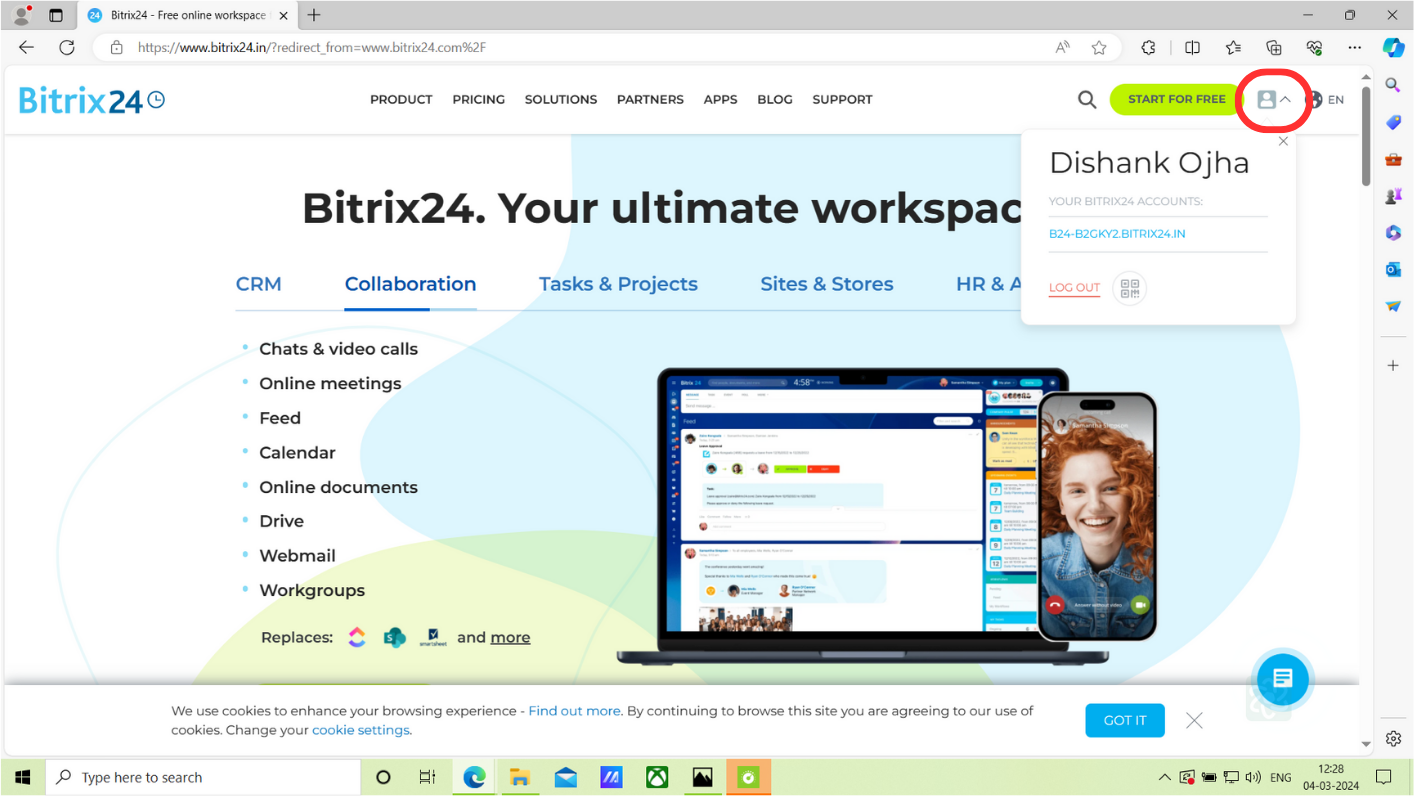Open Browser essentials heart icon
Viewport: 1414px width, 796px height.
[1314, 47]
